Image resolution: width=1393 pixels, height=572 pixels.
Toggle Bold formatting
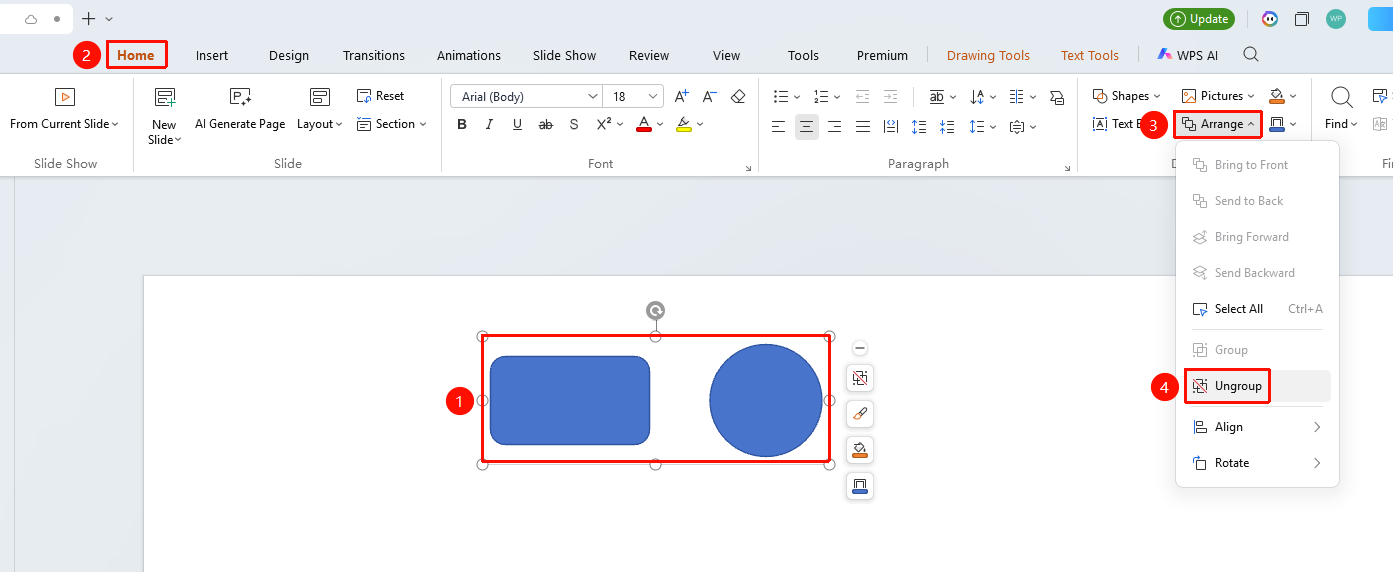pos(462,125)
